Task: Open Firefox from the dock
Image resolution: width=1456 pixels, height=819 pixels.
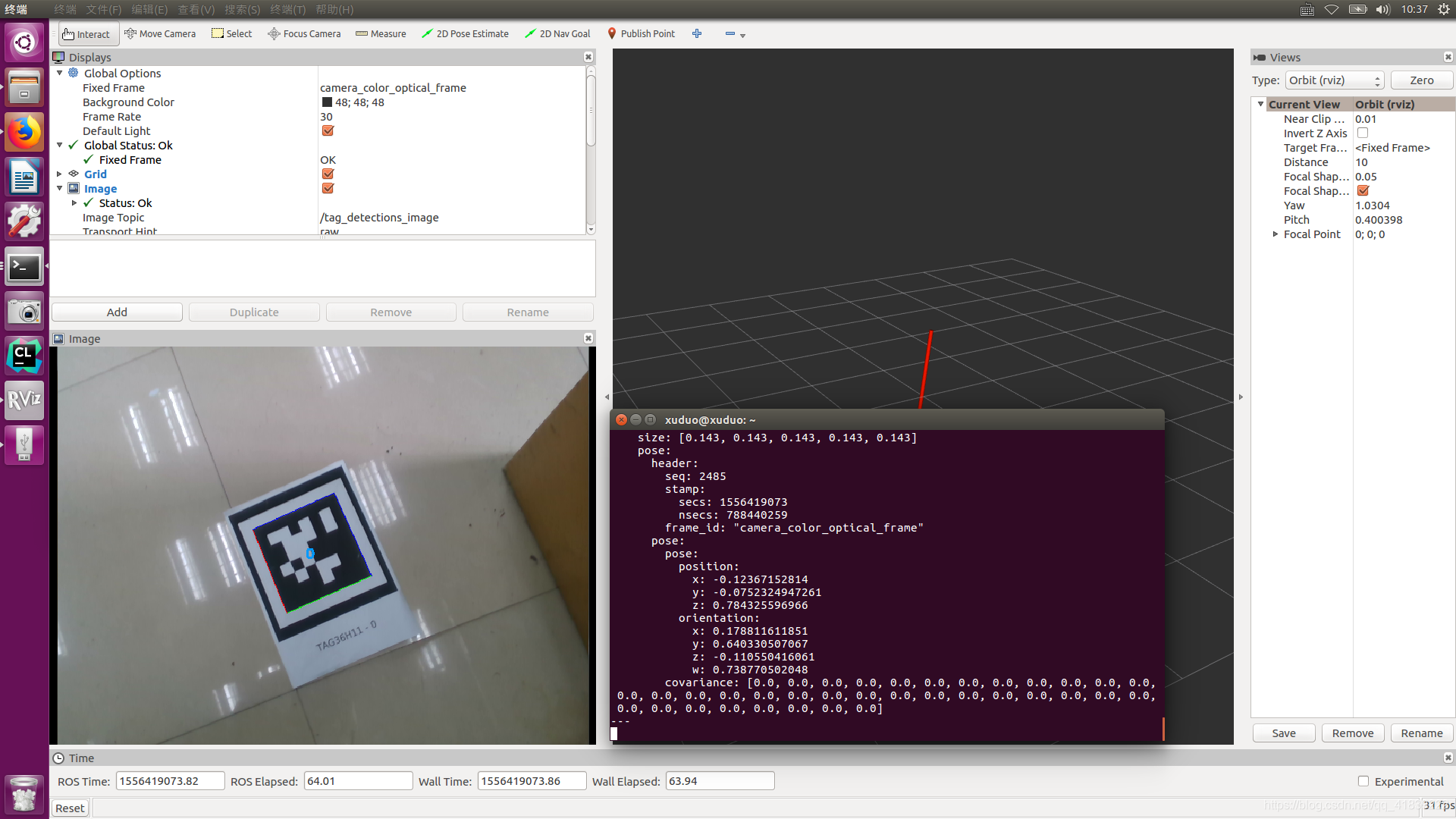Action: [24, 132]
